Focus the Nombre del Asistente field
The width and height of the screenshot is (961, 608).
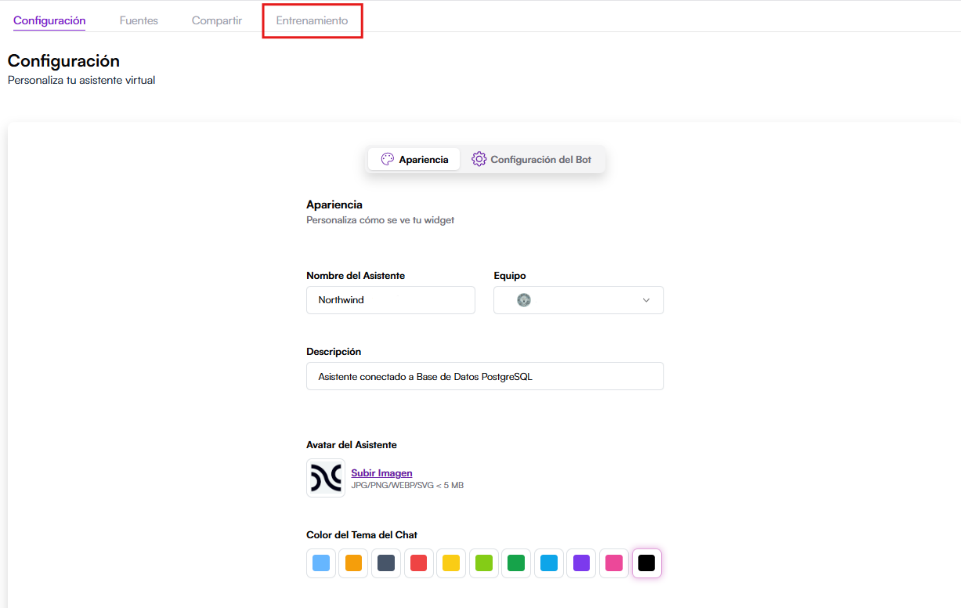pos(390,300)
